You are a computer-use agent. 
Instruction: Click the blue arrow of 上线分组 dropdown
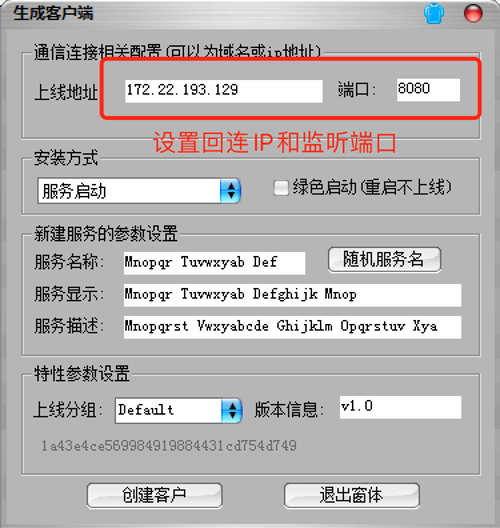click(x=232, y=410)
